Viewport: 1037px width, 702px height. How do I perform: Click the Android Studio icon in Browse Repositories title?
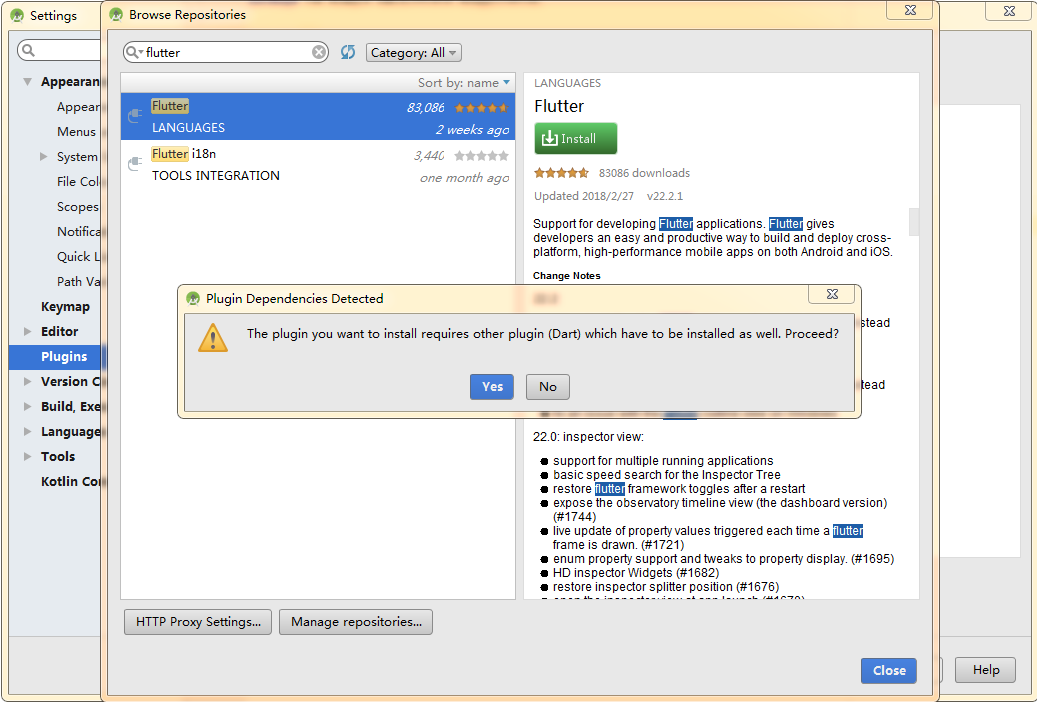pos(116,15)
